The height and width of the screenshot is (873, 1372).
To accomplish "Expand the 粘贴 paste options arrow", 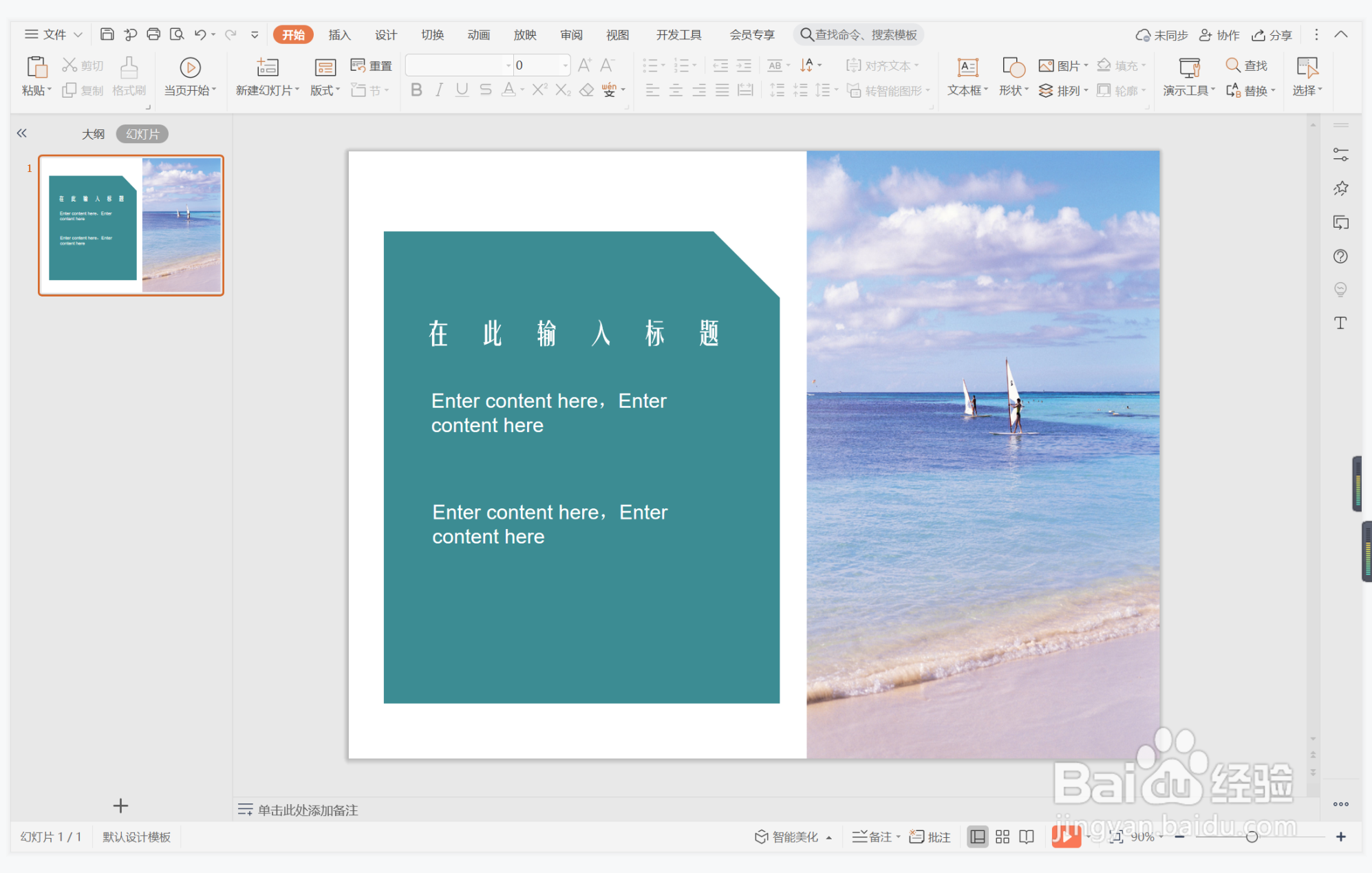I will (50, 90).
